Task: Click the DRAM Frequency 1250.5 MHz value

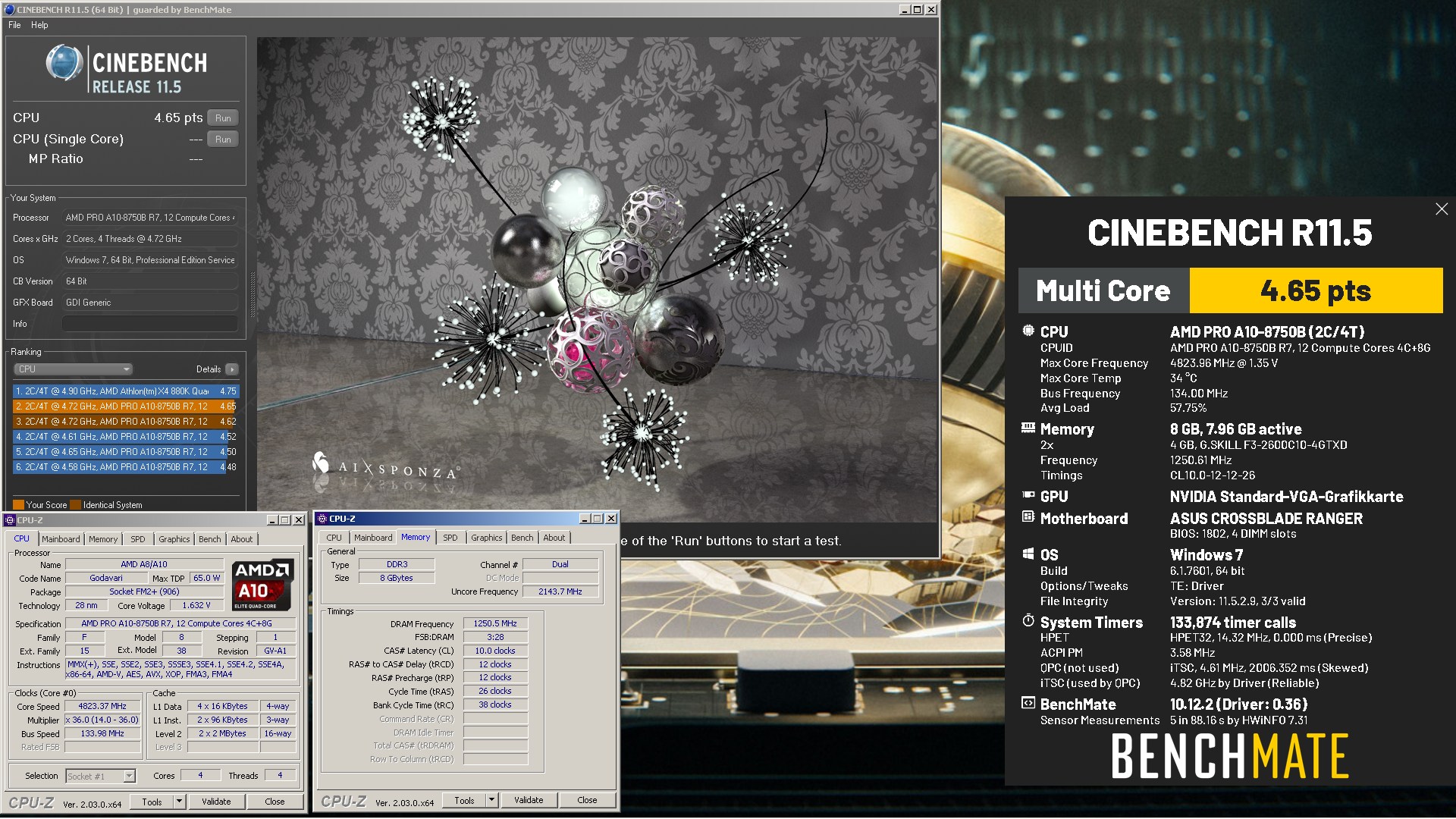Action: [495, 623]
